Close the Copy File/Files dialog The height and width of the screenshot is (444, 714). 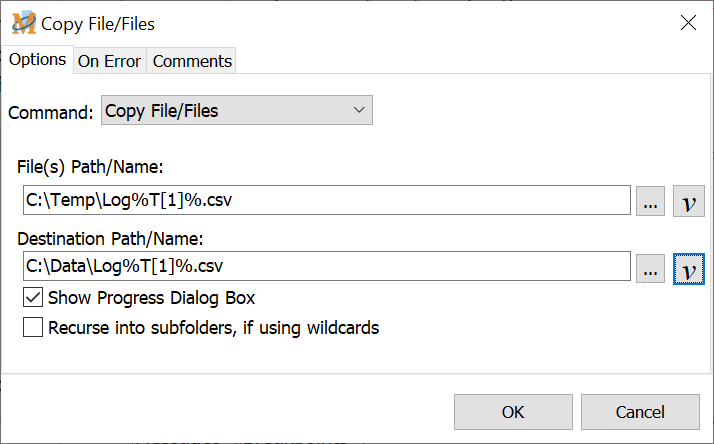click(688, 23)
